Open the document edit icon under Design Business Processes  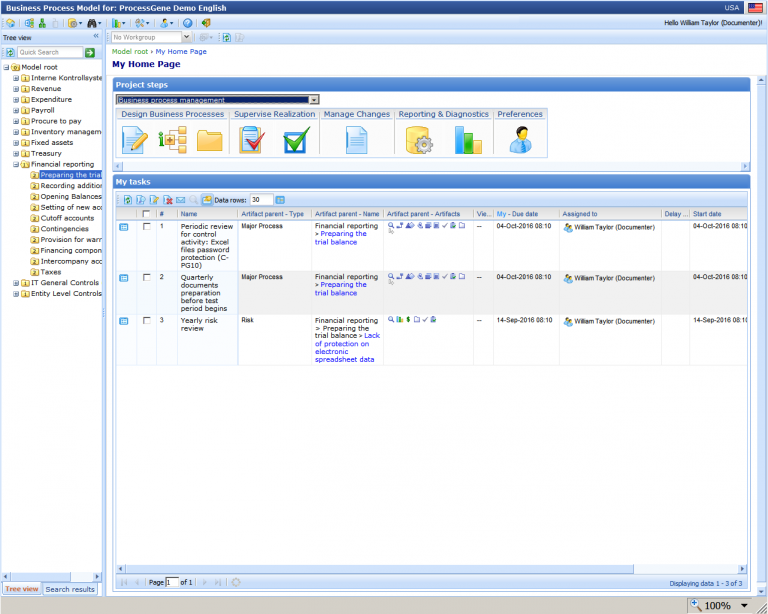point(134,140)
